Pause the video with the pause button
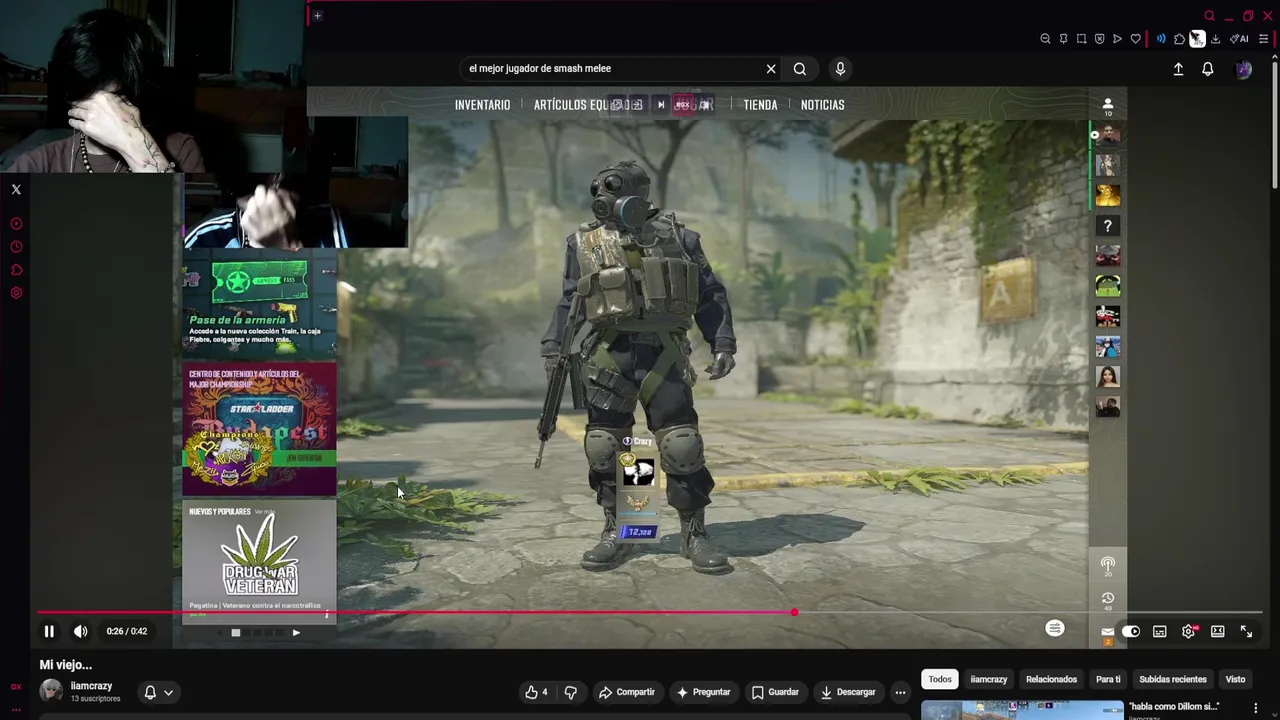The image size is (1280, 720). pos(48,631)
